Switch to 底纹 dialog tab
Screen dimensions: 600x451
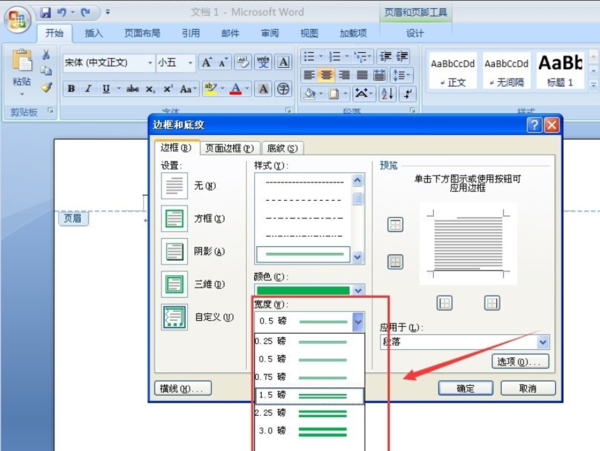(x=282, y=148)
